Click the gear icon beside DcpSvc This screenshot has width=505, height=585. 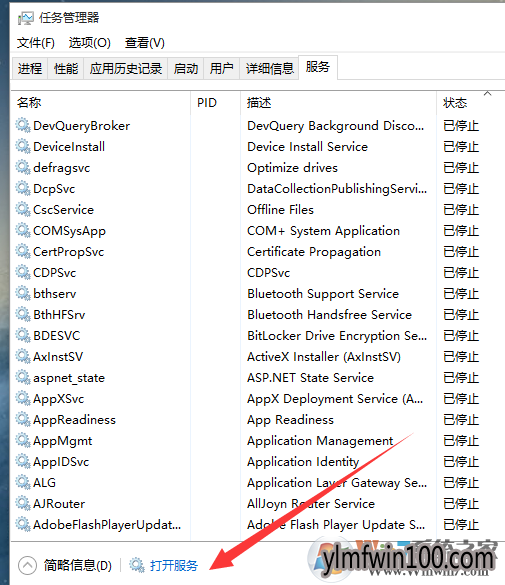tap(23, 188)
